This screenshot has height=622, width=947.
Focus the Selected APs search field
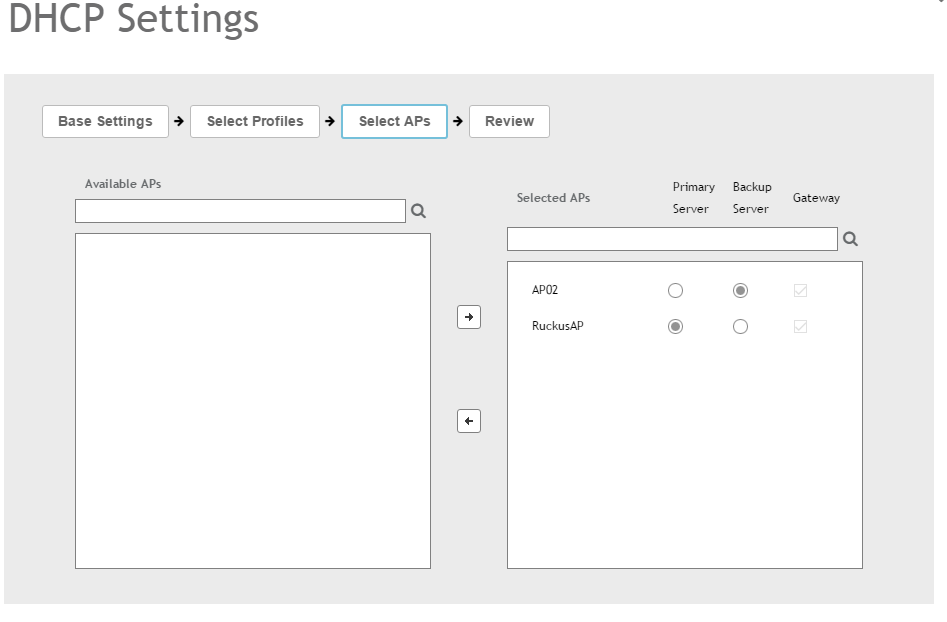(x=672, y=239)
